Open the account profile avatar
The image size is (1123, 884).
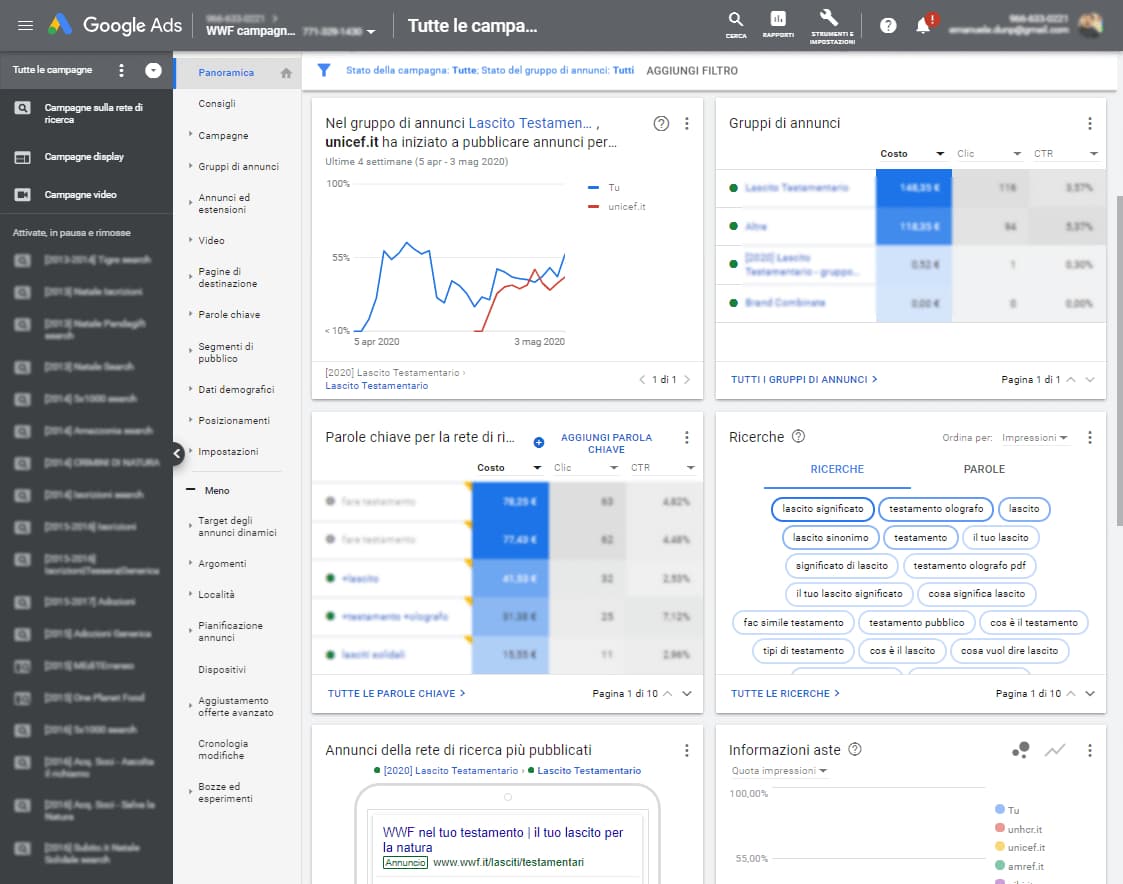coord(1089,25)
